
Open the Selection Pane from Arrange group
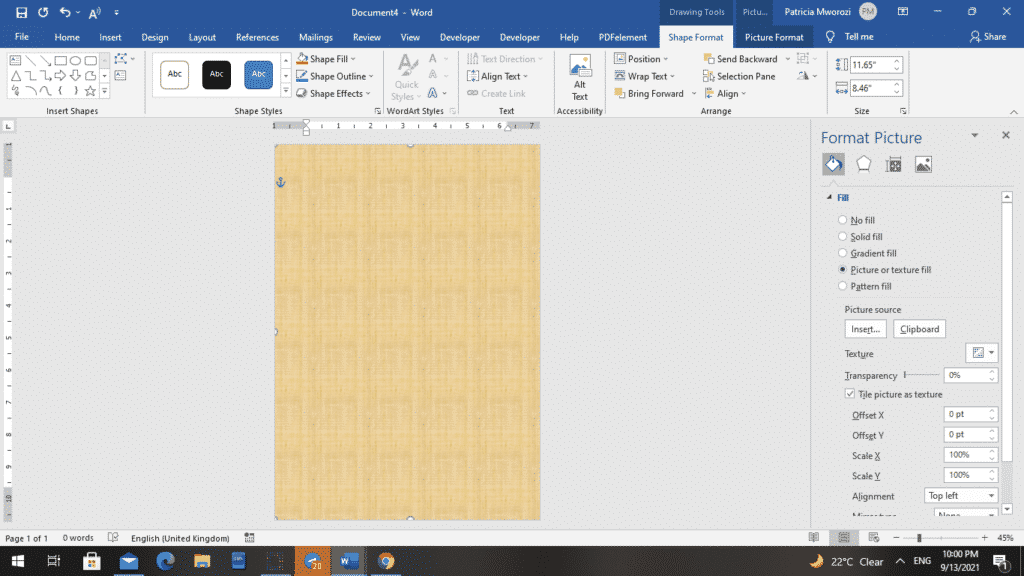click(x=743, y=75)
